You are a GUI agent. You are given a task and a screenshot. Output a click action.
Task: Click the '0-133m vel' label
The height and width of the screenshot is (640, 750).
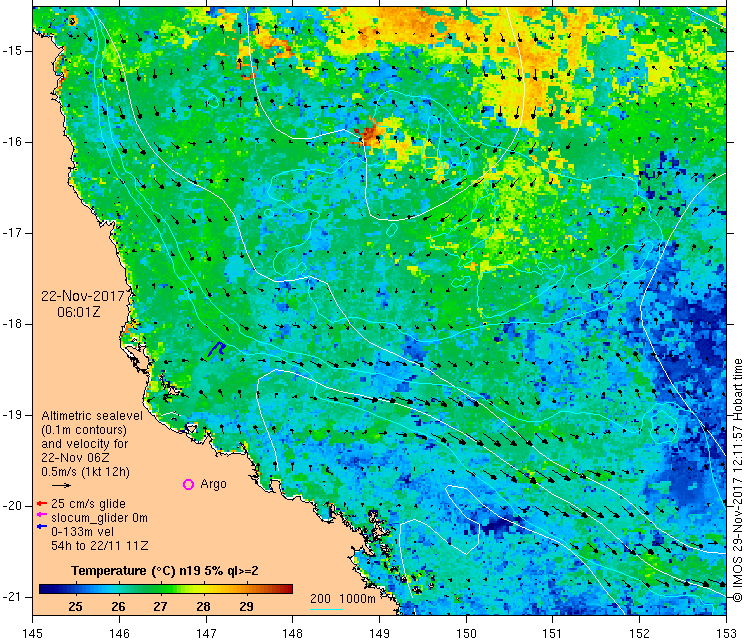click(83, 531)
